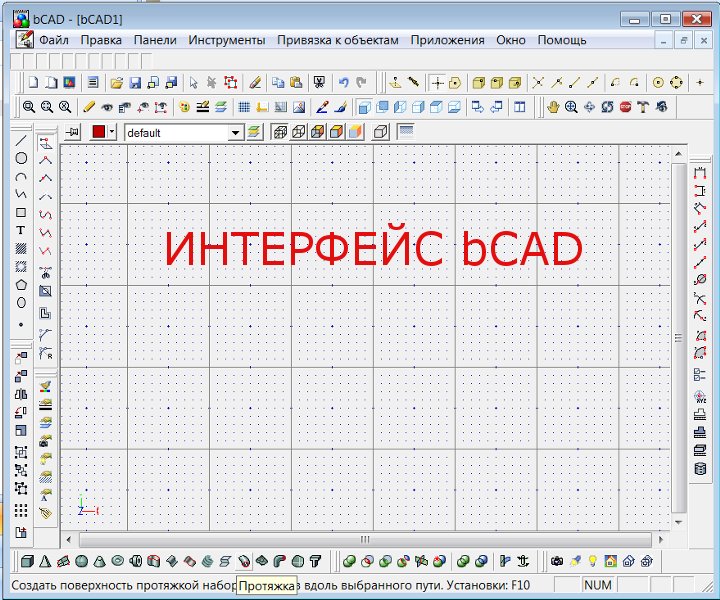This screenshot has width=720, height=600.
Task: Cut with the scissors icon in top toolbar
Action: click(319, 83)
